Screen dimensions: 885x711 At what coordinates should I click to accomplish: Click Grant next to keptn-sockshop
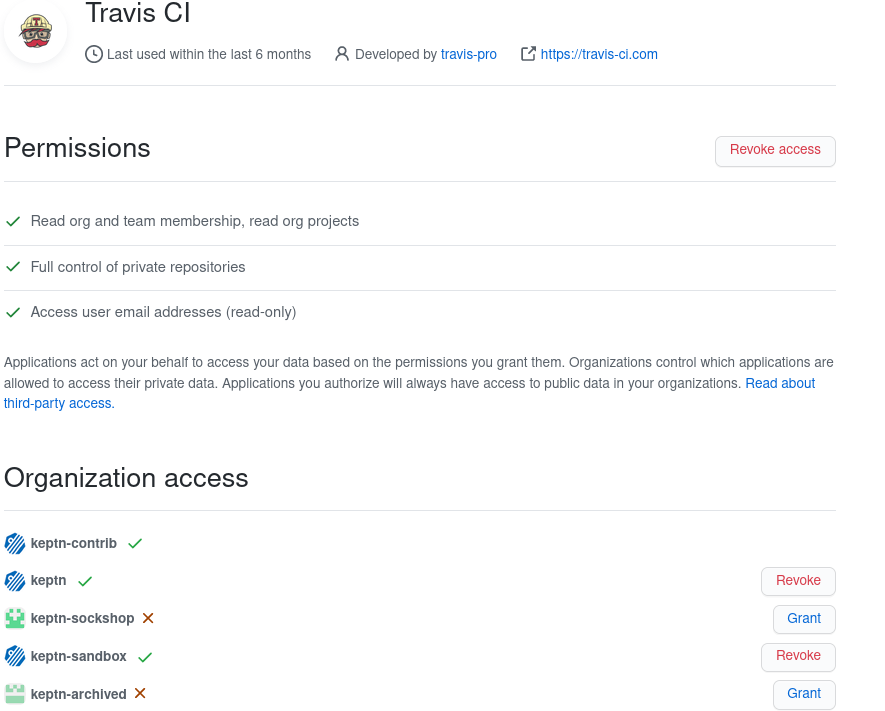(803, 618)
